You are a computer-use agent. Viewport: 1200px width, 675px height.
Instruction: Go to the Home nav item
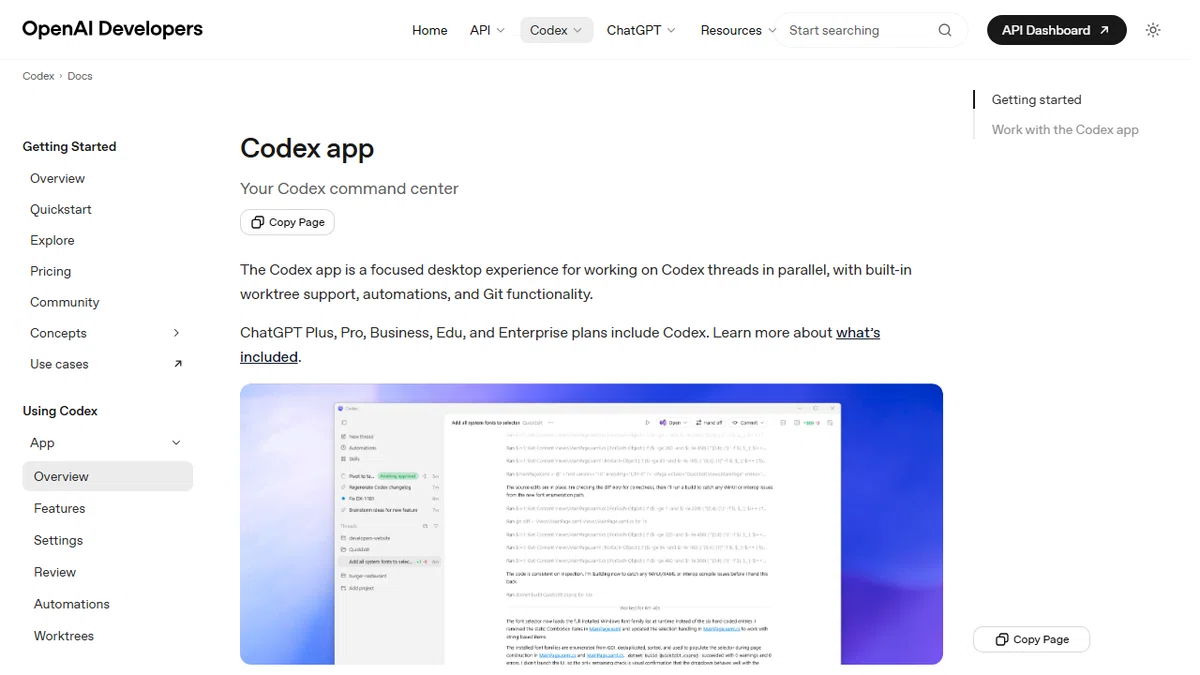pos(430,30)
